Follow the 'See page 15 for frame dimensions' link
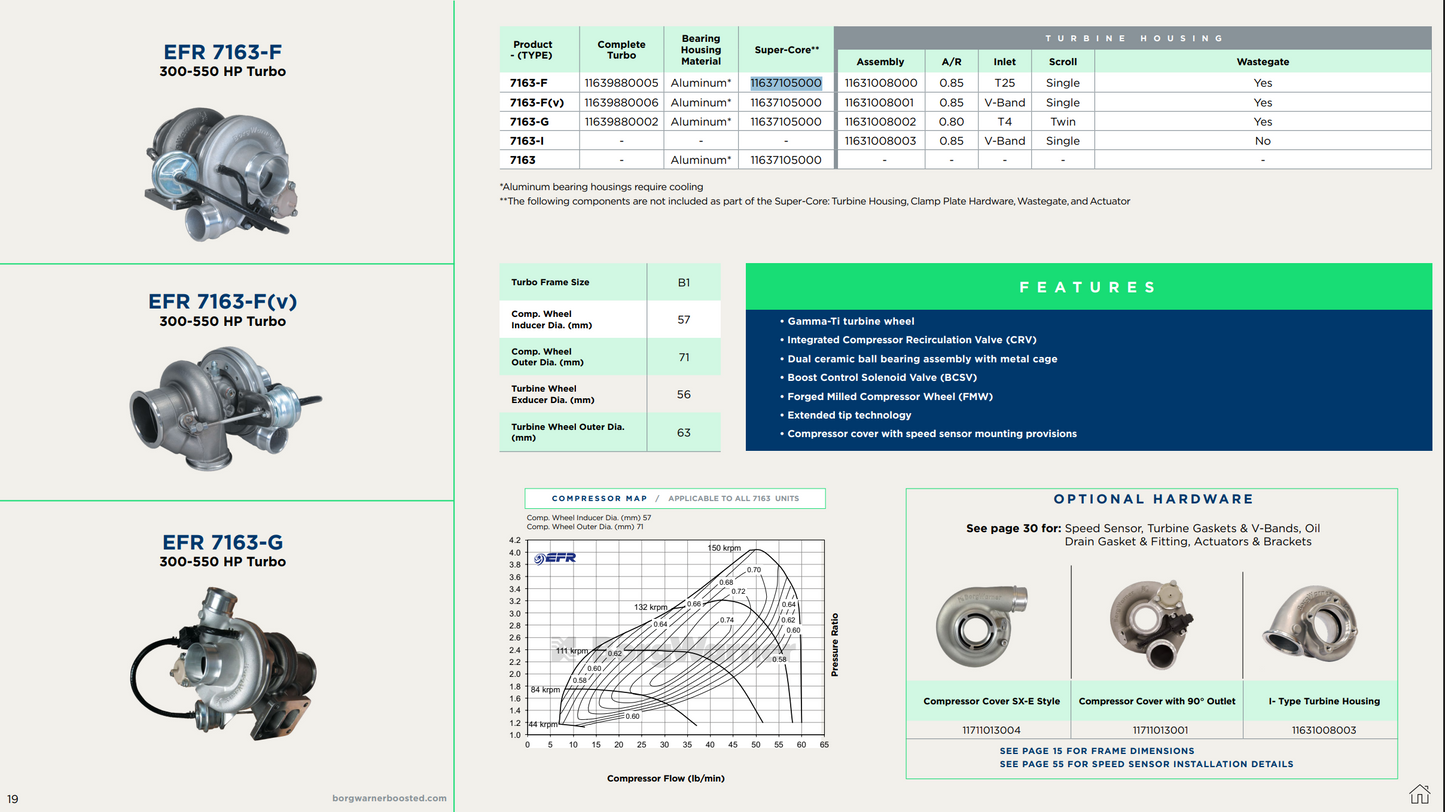This screenshot has width=1445, height=812. [1097, 751]
